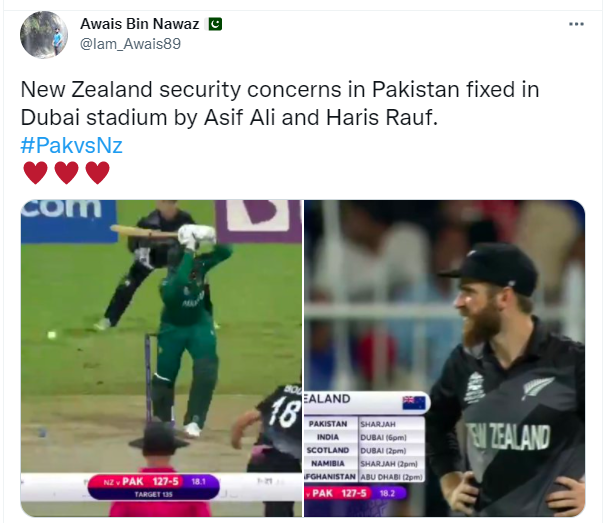Viewport: 605px width, 523px height.
Task: Click the tweet text about Dubai stadium
Action: [x=280, y=103]
